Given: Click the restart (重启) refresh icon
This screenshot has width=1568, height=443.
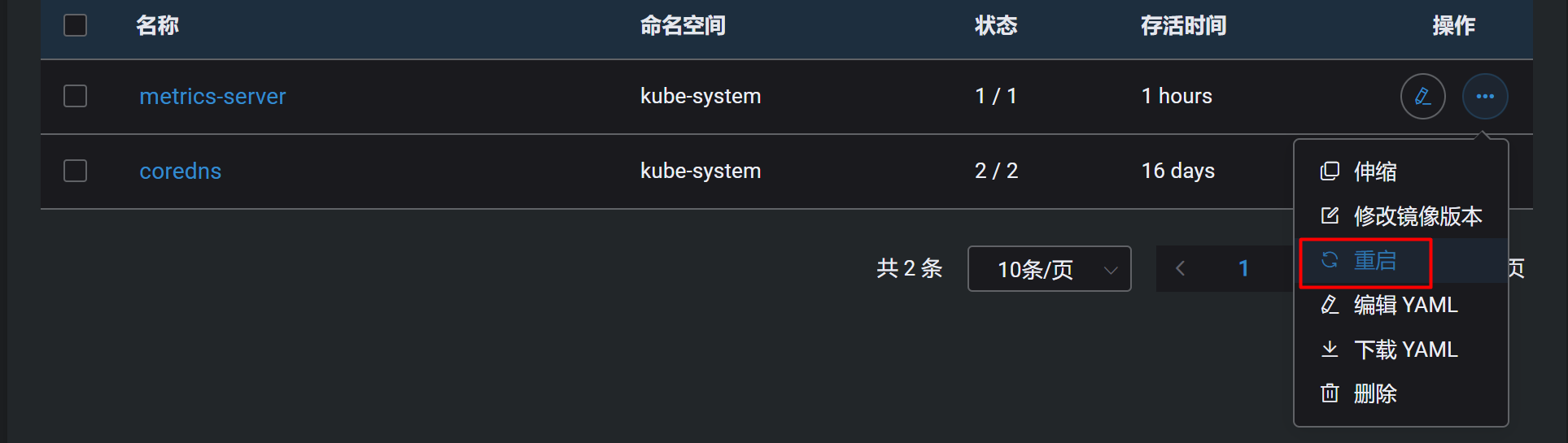Looking at the screenshot, I should coord(1330,260).
